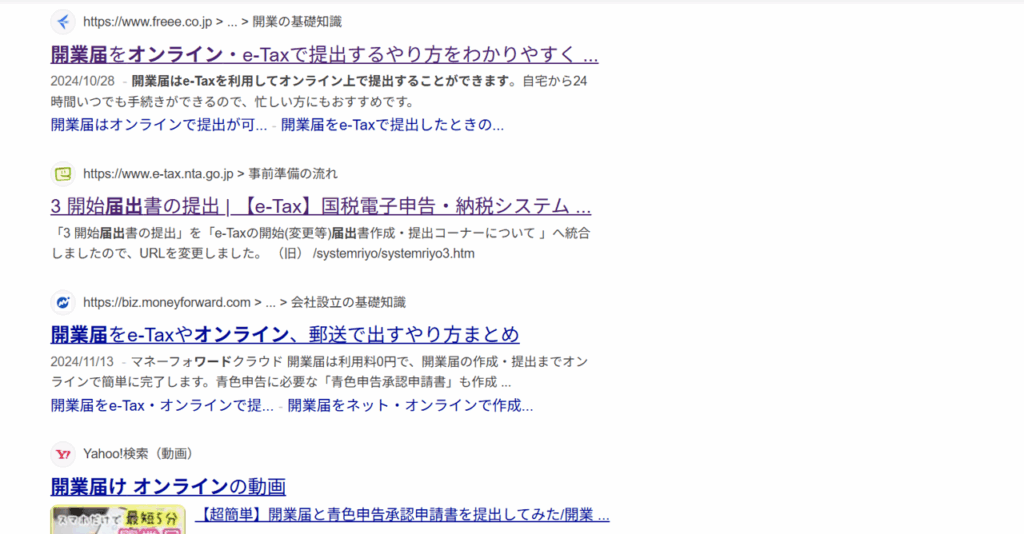Viewport: 1024px width, 534px height.
Task: Click sublink 開業届はオンラインで提出が可...
Action: [159, 125]
